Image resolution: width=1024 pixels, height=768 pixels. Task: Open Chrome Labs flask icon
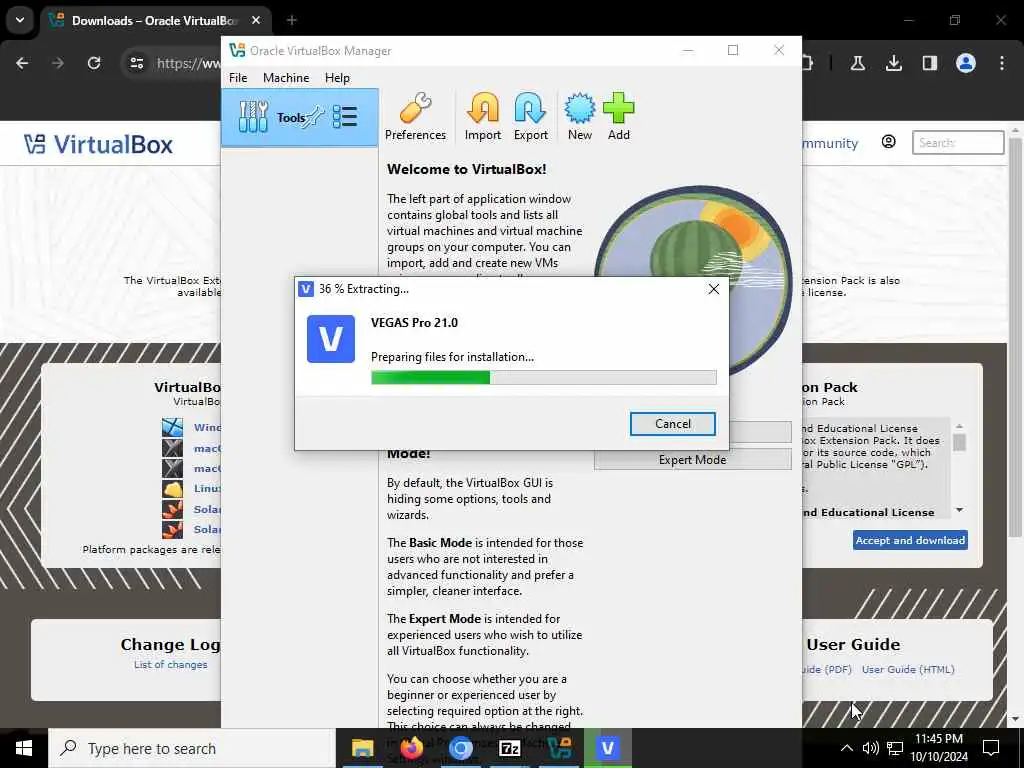coord(857,63)
